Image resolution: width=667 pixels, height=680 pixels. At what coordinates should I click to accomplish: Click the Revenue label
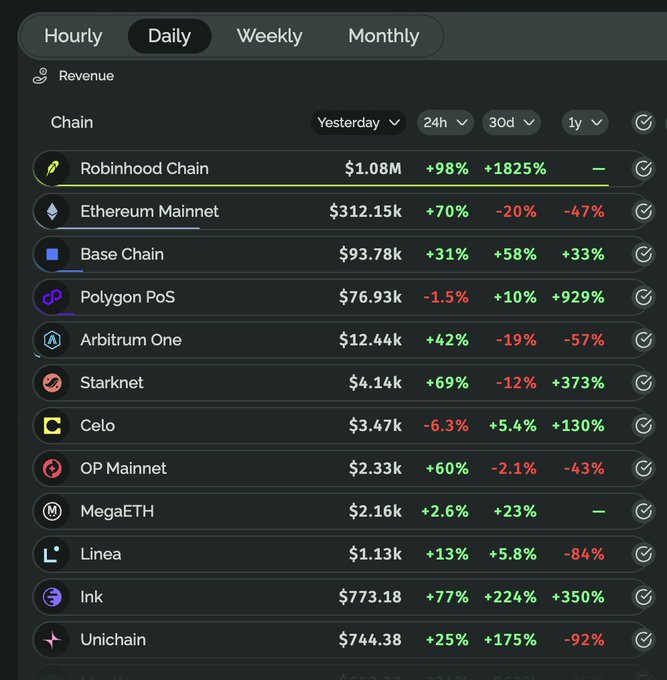86,76
